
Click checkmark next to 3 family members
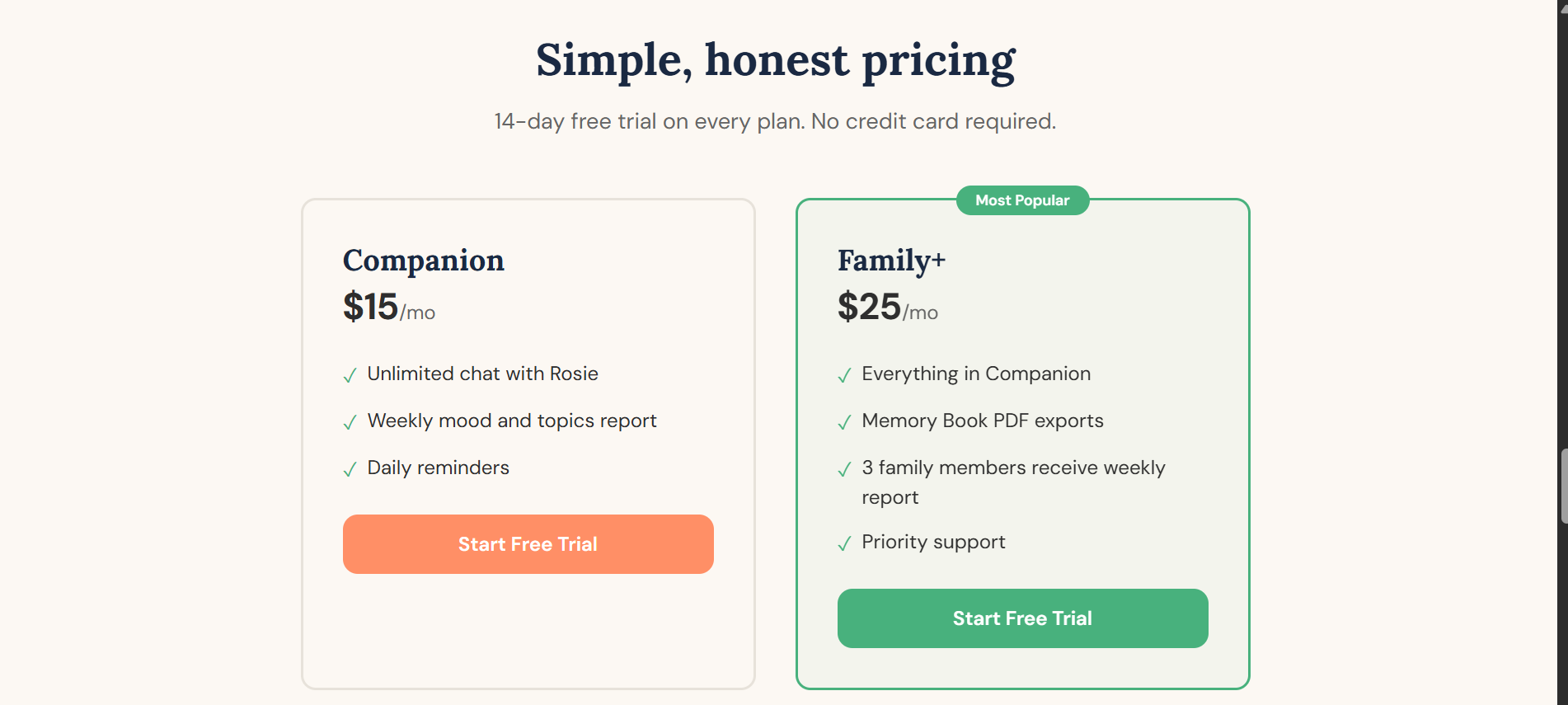(x=844, y=469)
